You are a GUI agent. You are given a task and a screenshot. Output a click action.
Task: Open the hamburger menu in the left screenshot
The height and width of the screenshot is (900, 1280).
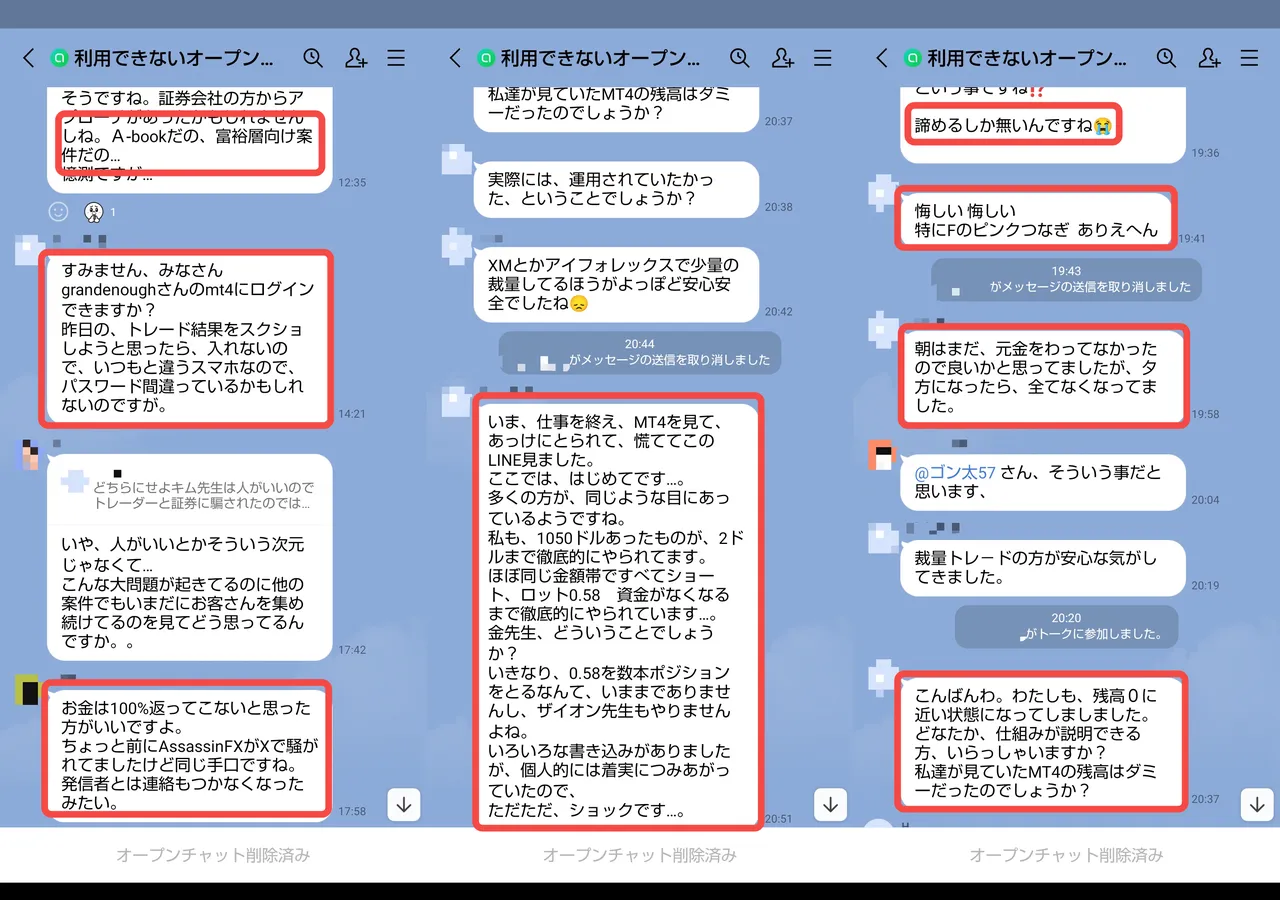(396, 58)
